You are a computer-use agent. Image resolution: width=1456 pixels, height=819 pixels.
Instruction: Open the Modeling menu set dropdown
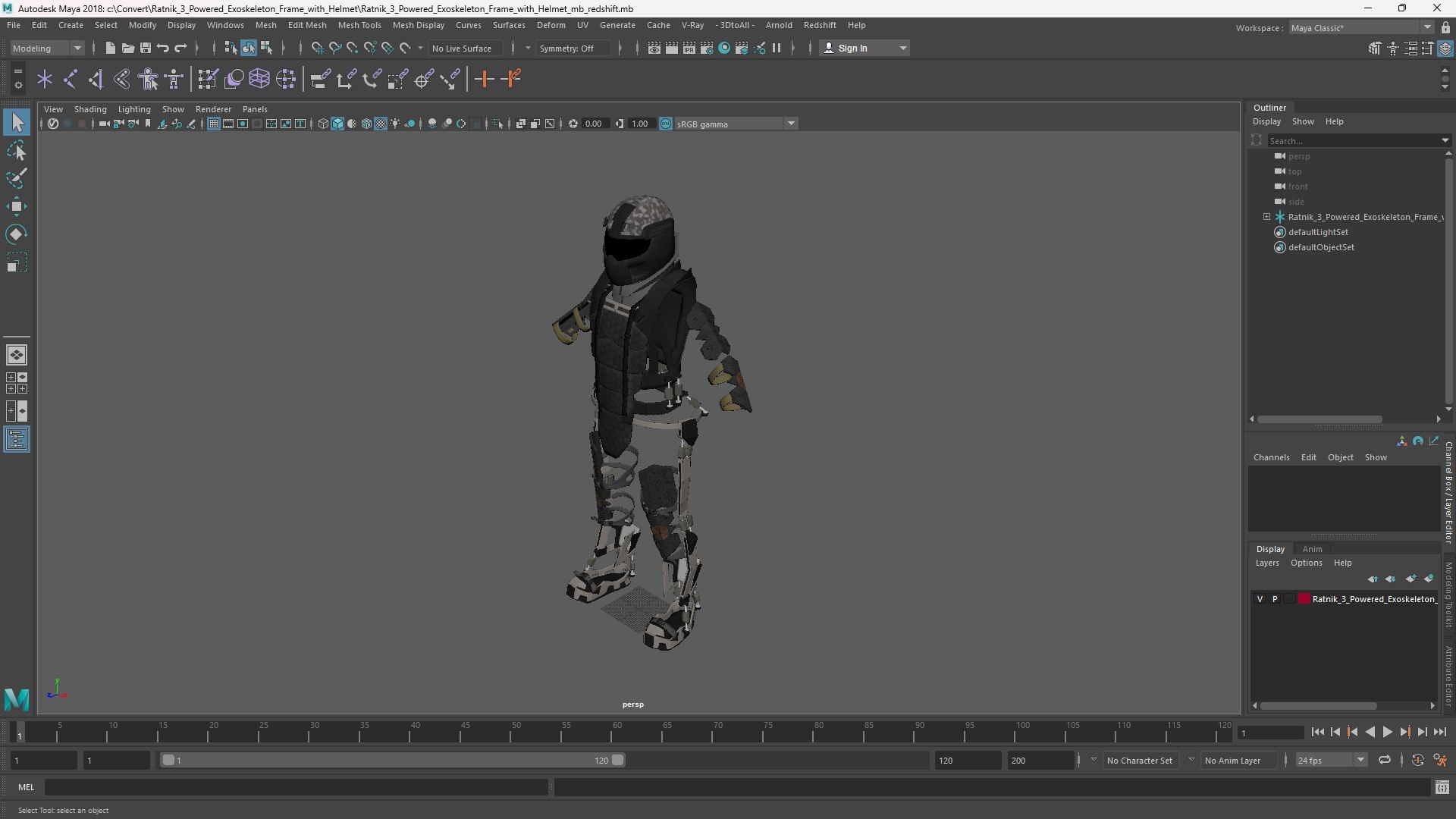tap(47, 48)
